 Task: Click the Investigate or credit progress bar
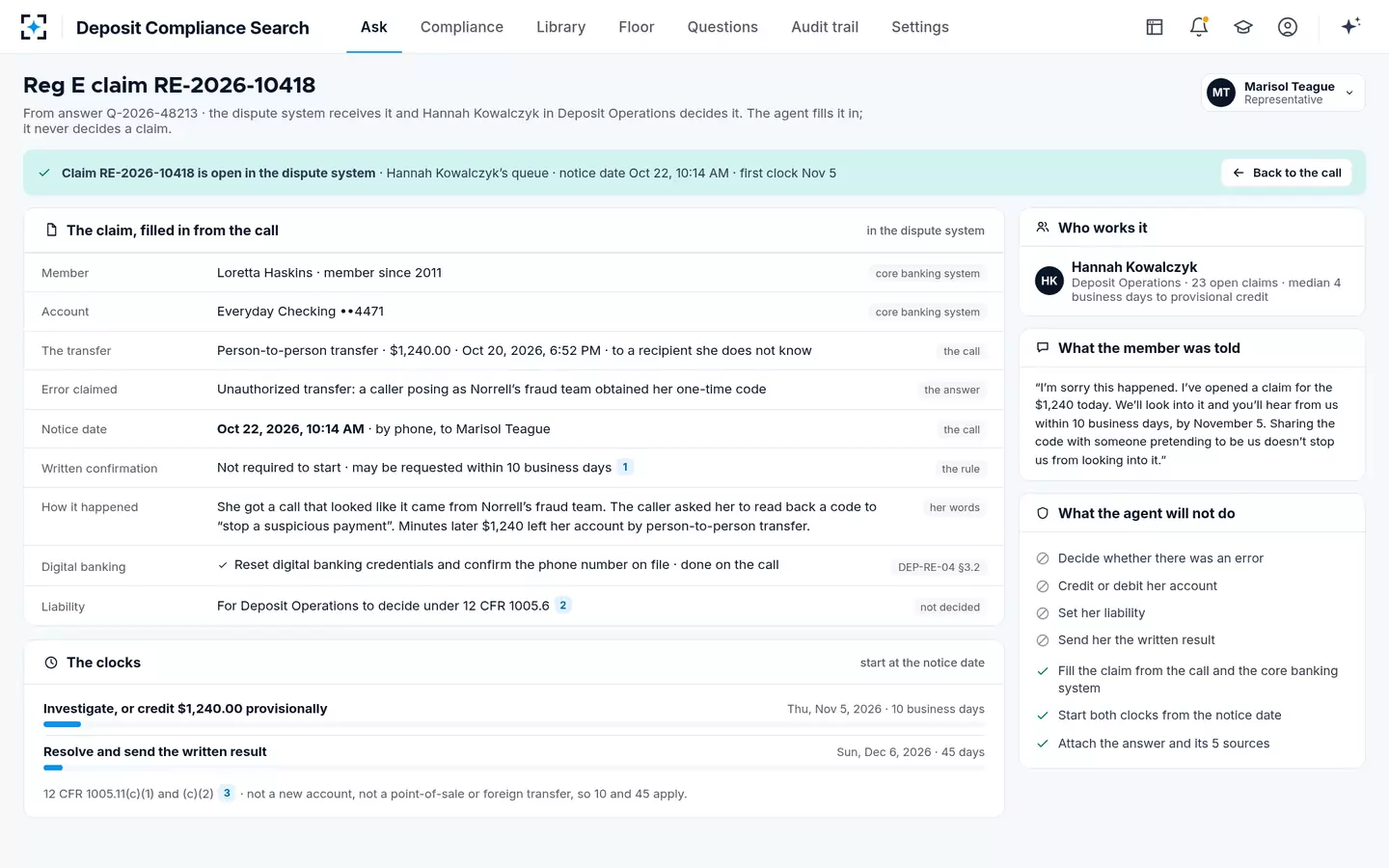coord(514,724)
